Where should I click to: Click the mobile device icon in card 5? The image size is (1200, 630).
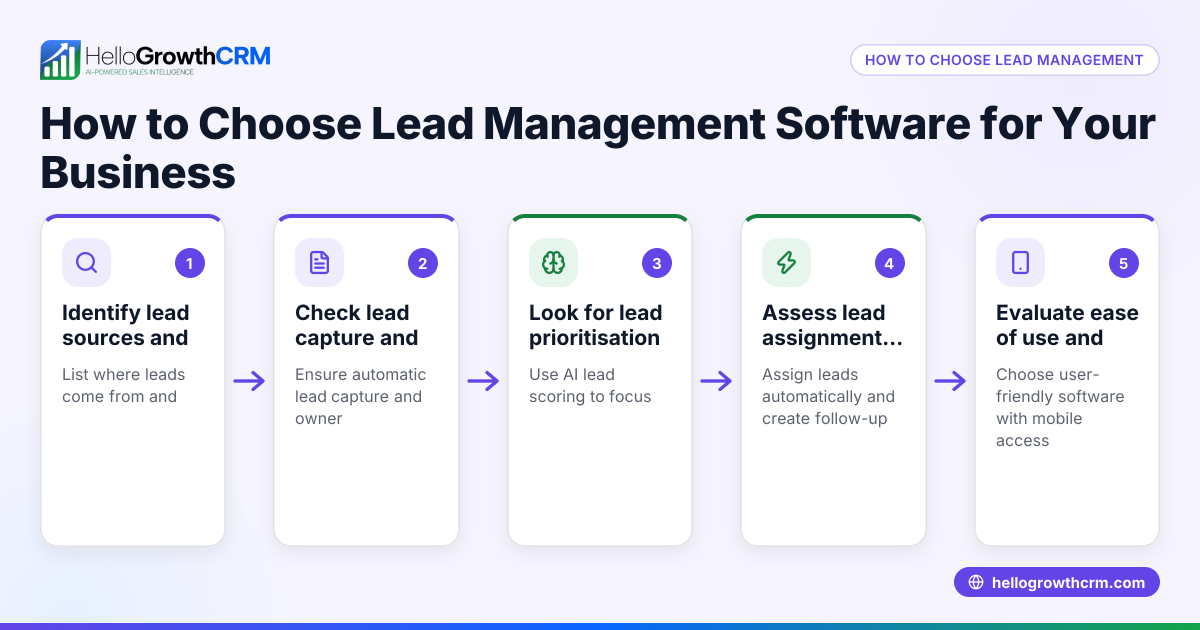pos(1020,263)
